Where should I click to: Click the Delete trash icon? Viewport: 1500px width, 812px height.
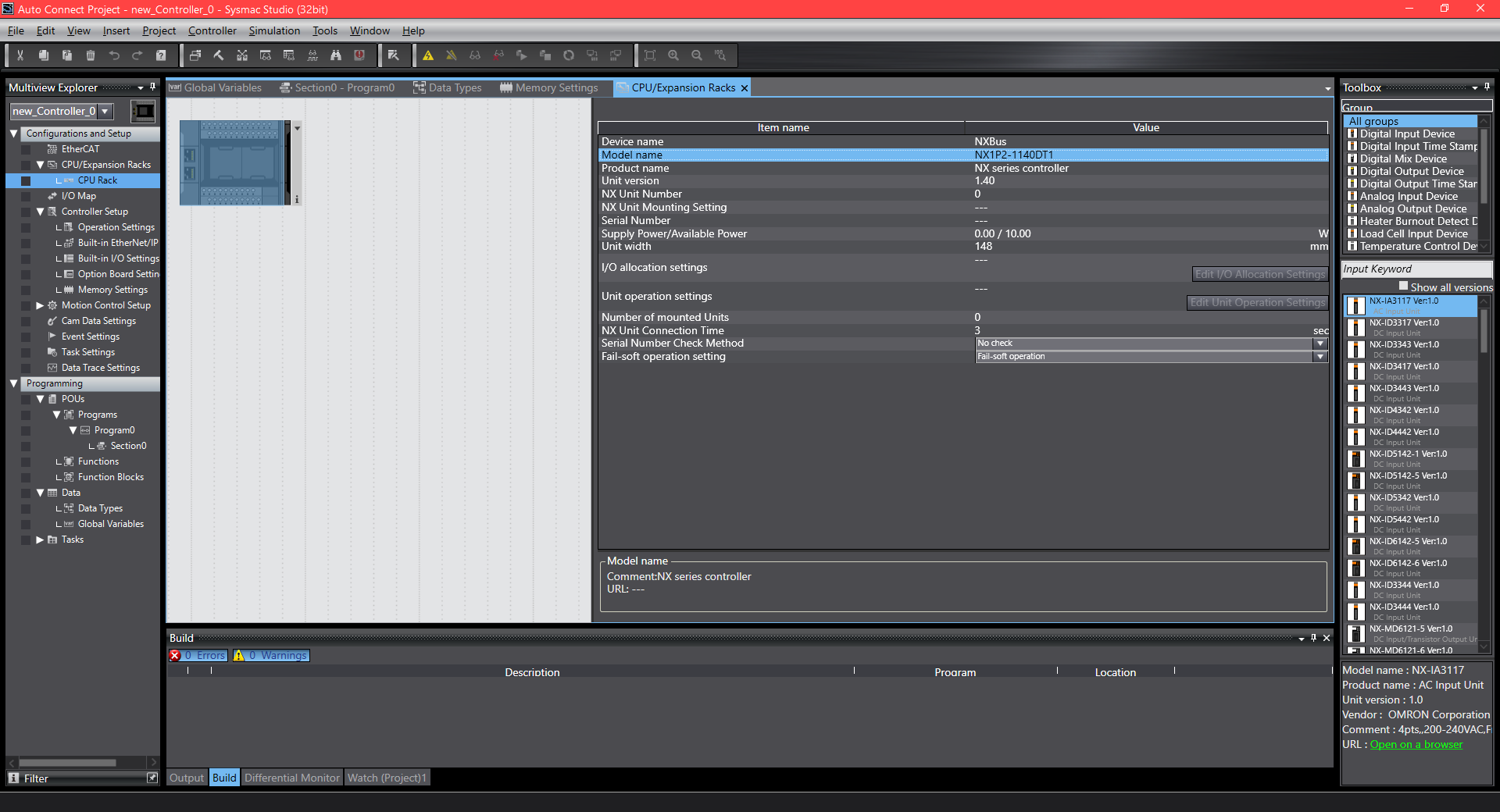click(91, 55)
